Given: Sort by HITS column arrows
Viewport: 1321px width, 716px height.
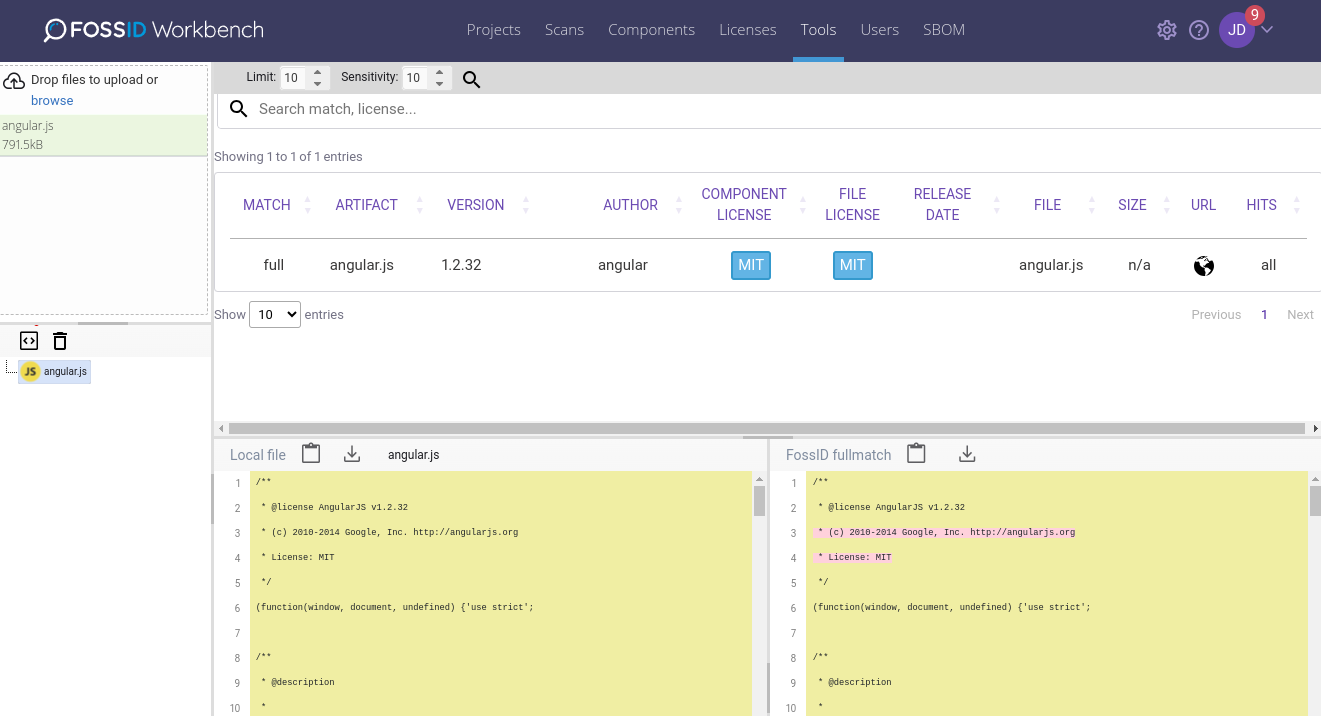Looking at the screenshot, I should [1297, 205].
